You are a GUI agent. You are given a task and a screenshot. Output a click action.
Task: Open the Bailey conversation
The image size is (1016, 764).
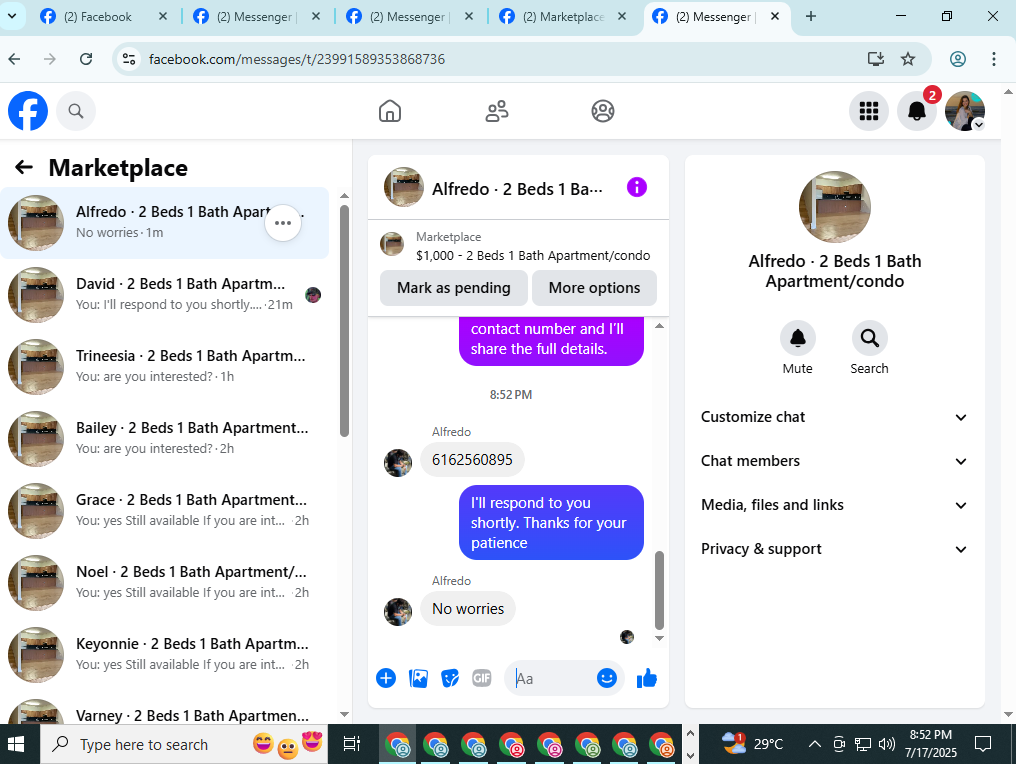pyautogui.click(x=165, y=439)
